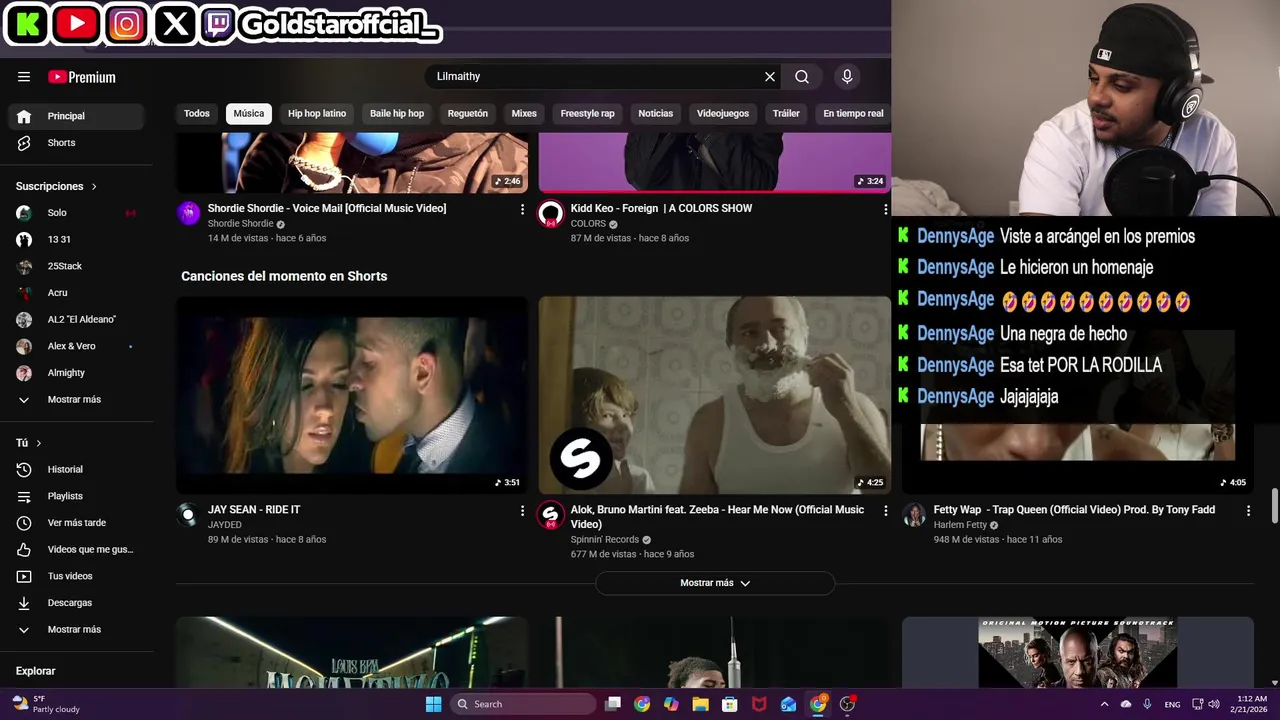Click the taskbar Search box
The height and width of the screenshot is (720, 1280).
tap(522, 704)
